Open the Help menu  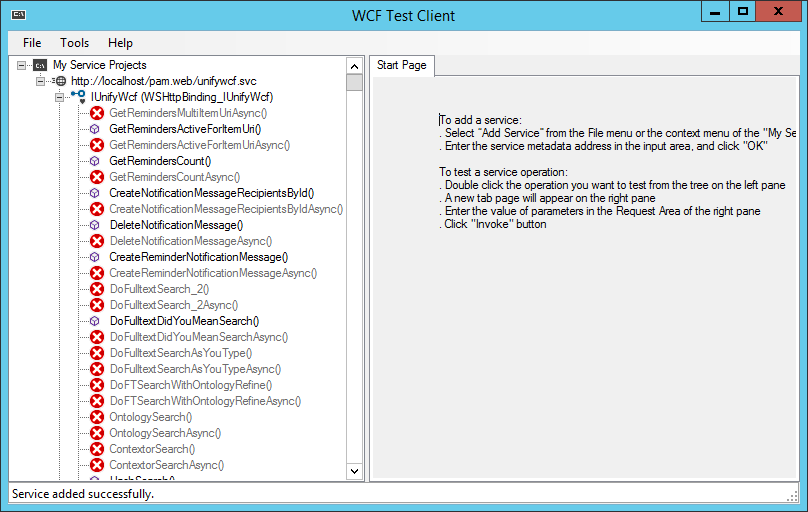[x=120, y=43]
